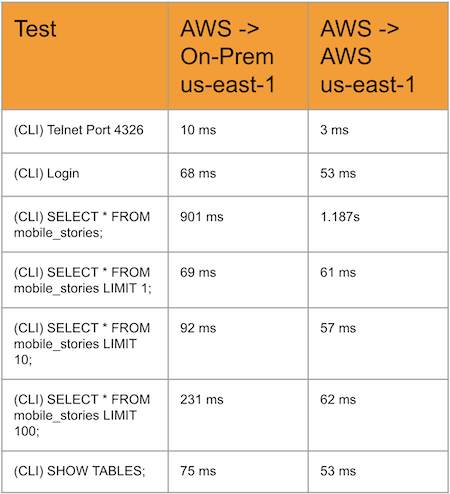450x494 pixels.
Task: Click the SELECT * FROM mobile_stories; cell
Action: point(85,224)
